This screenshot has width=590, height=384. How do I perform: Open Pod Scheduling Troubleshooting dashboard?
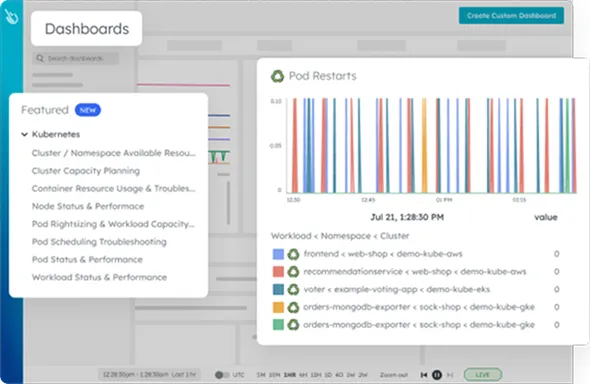99,242
